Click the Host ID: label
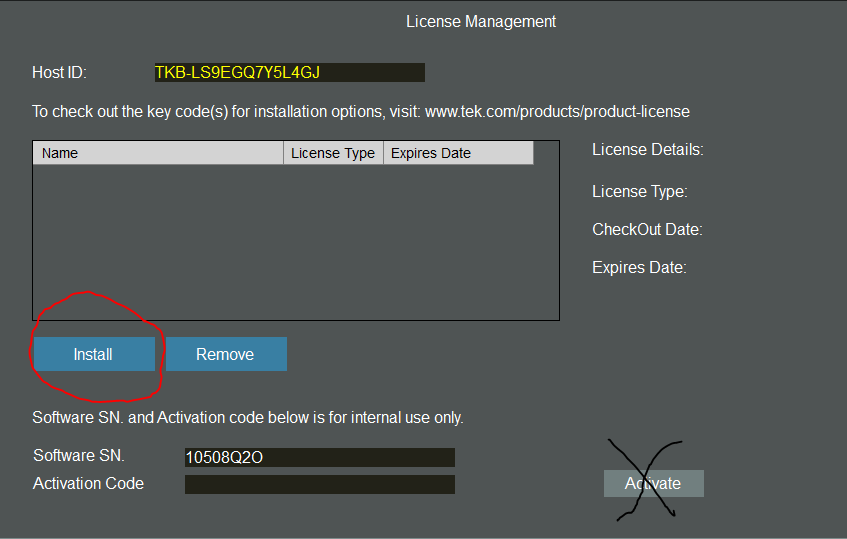 click(59, 72)
